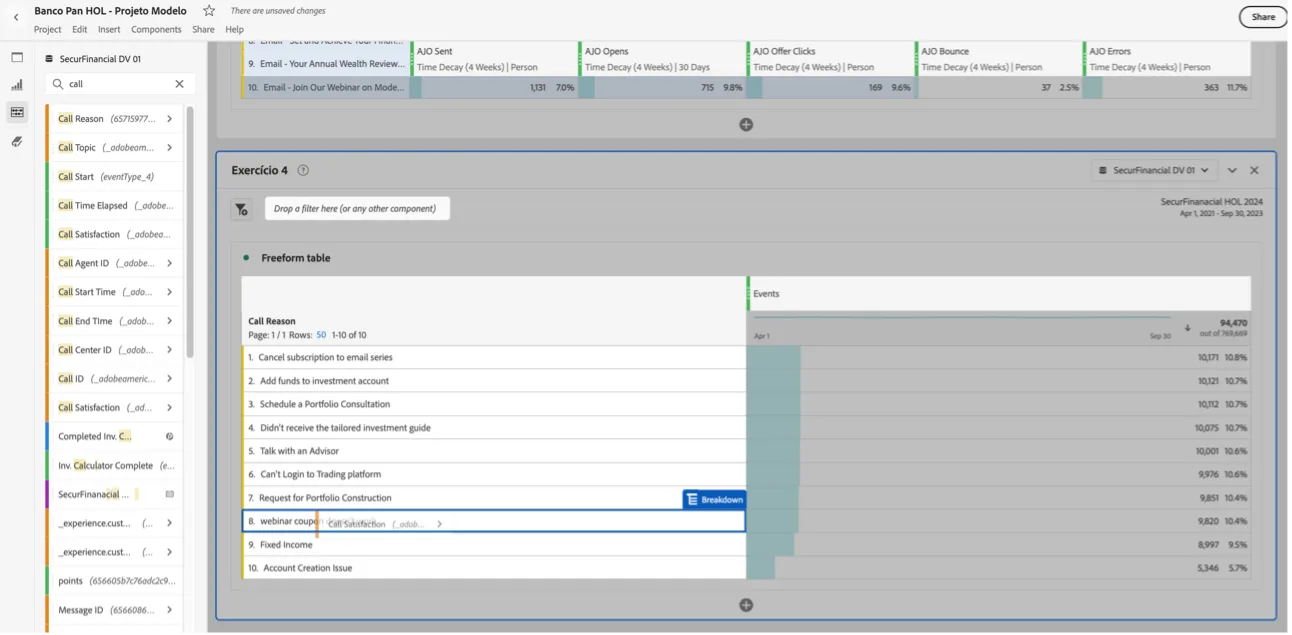Click the add-panel plus above Exercício 4

point(746,125)
